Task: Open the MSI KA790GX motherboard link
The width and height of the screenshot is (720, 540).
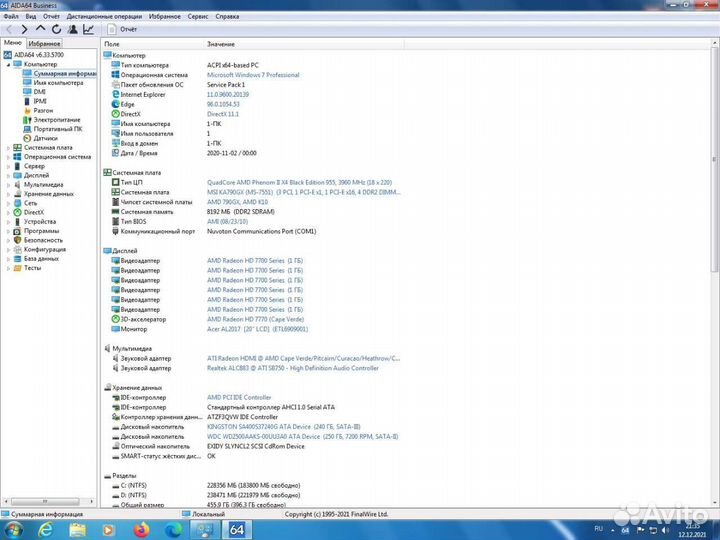Action: 303,192
